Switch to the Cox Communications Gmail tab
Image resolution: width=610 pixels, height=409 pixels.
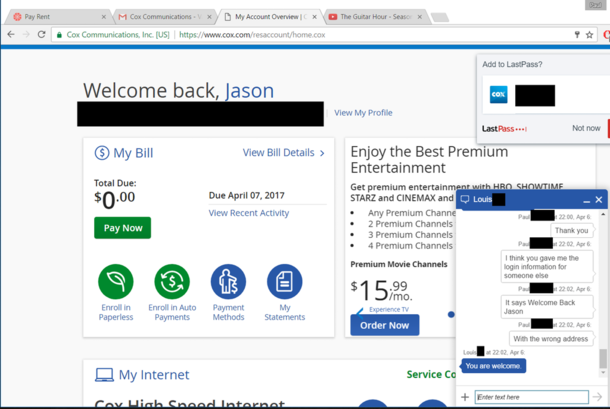pos(163,17)
